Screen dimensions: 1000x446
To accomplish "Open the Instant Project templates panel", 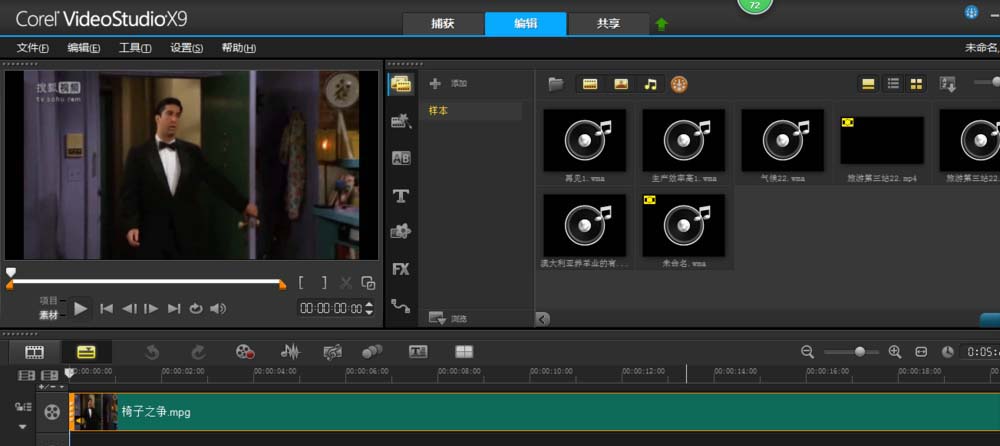I will [401, 121].
